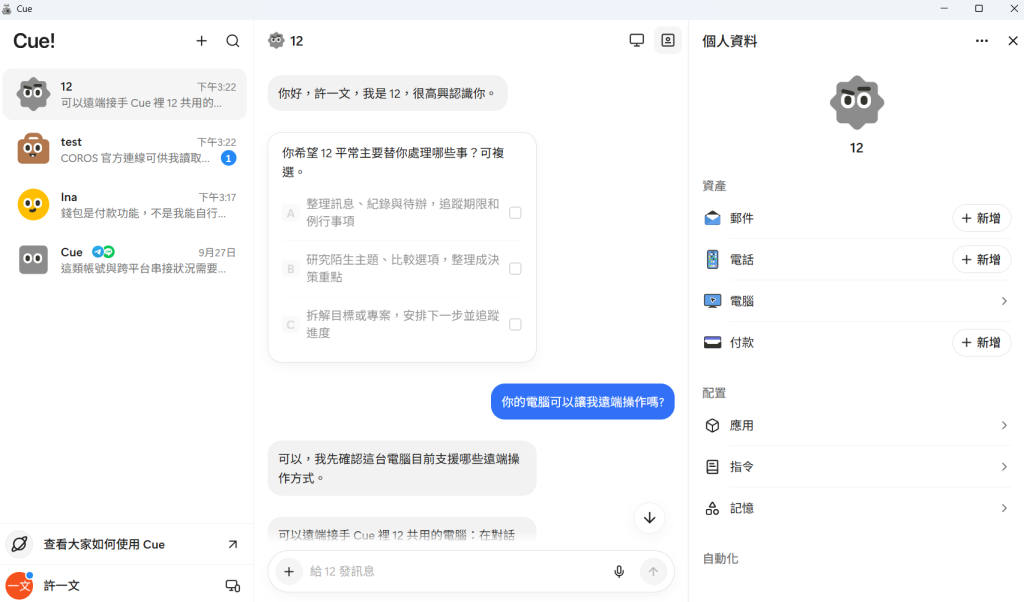
Task: Click the 電話 phone icon
Action: [712, 259]
